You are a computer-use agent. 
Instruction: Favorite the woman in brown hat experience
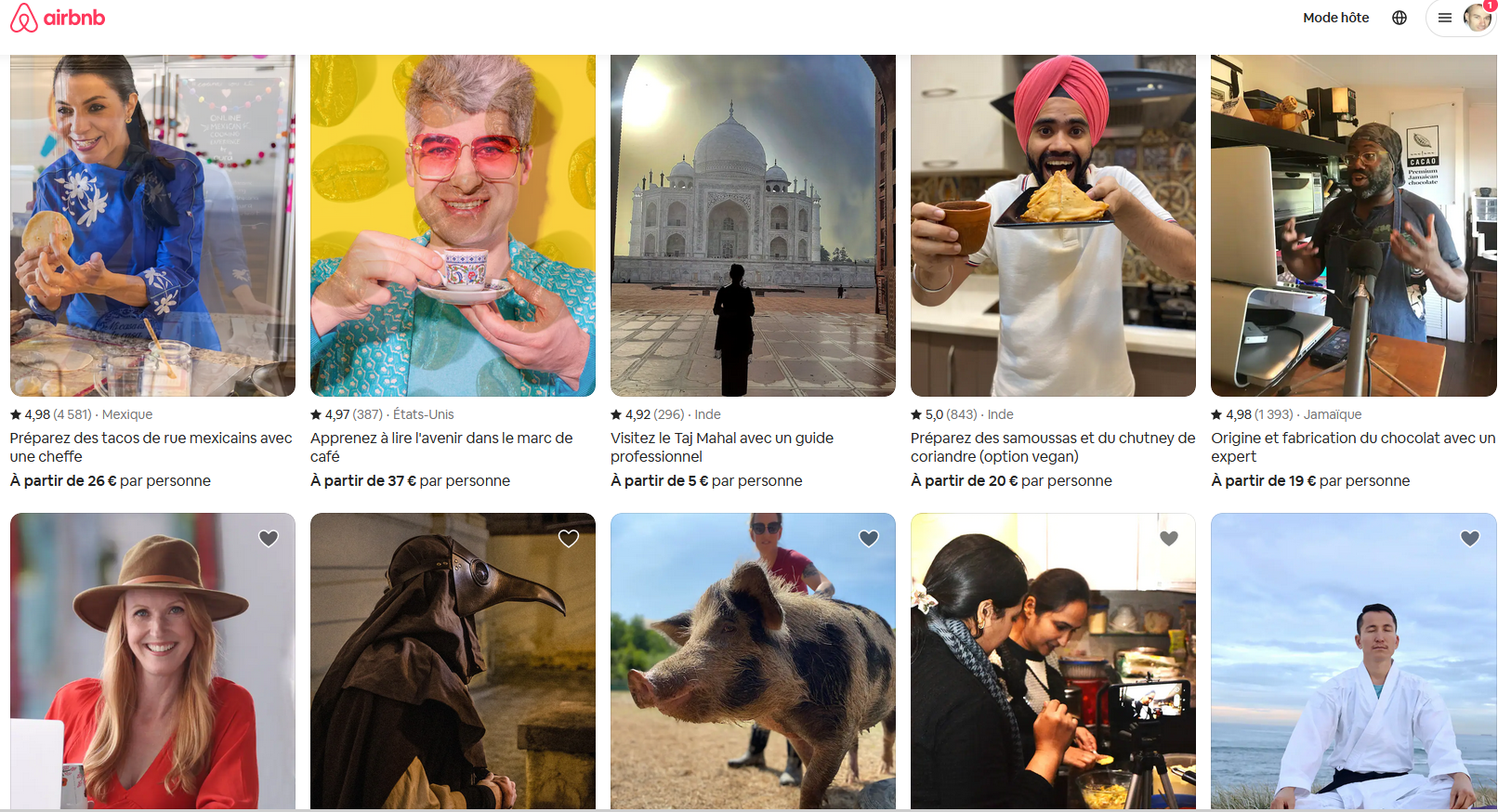tap(269, 538)
